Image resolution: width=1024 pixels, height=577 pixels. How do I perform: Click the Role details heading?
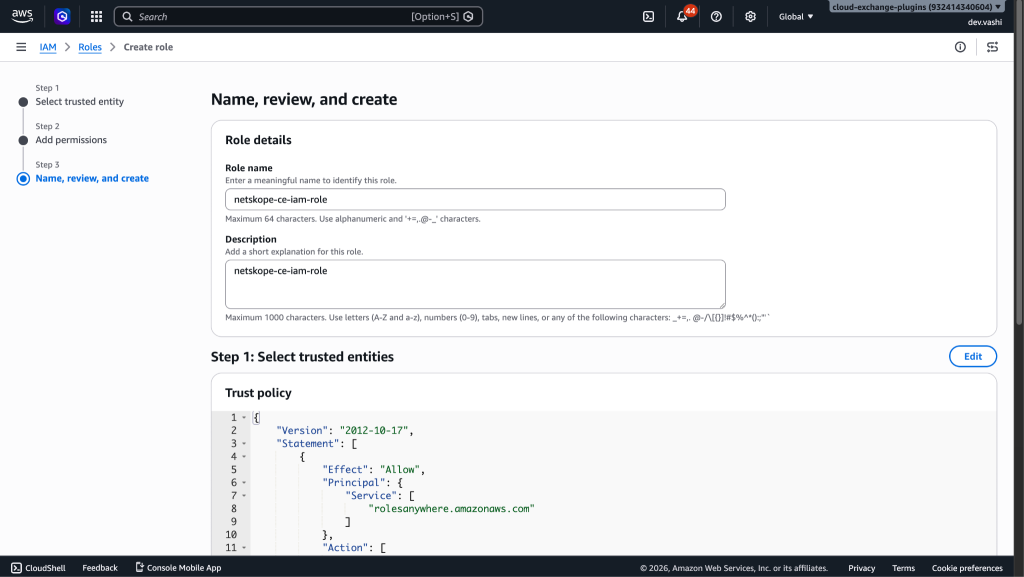click(x=259, y=140)
